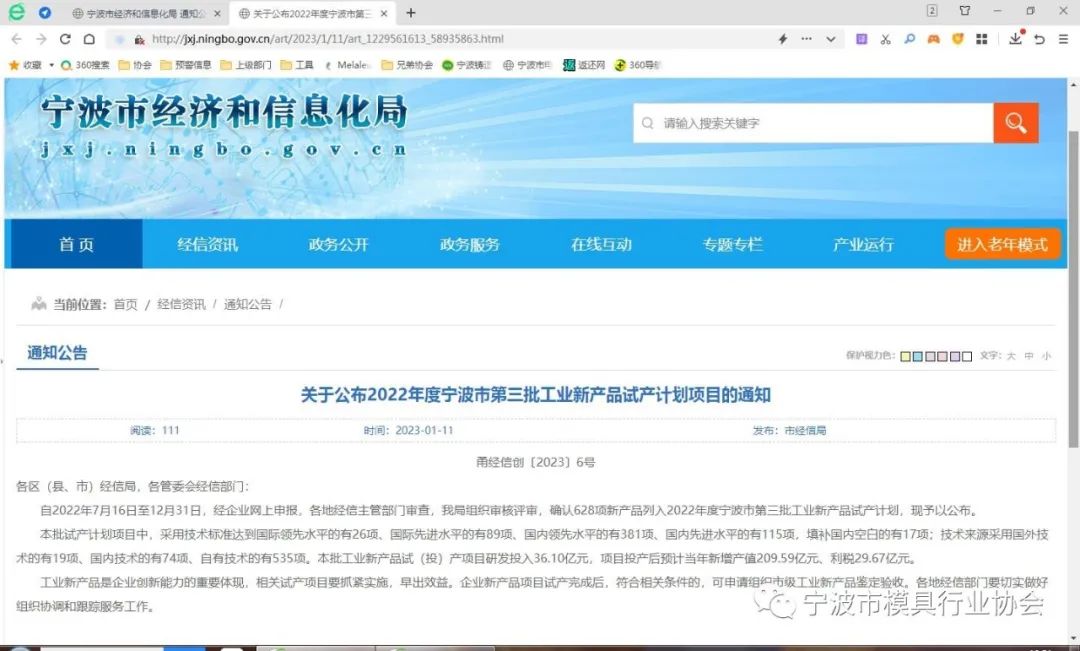Image resolution: width=1080 pixels, height=651 pixels.
Task: Open the 政务公开 navigation menu
Action: click(338, 243)
